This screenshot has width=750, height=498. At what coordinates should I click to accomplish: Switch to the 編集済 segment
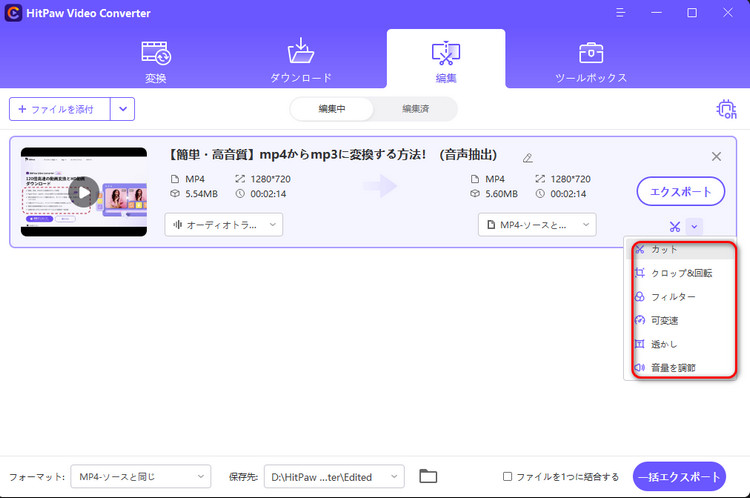[415, 109]
